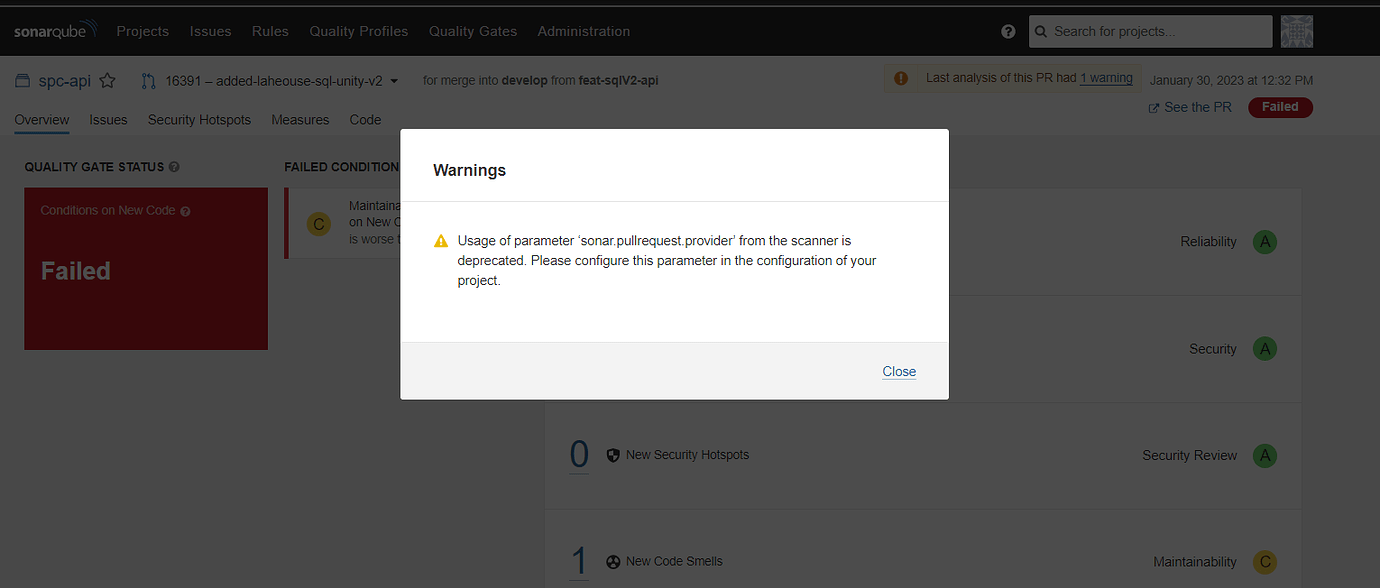Expand the pull request 16391 selector dropdown
Image resolution: width=1380 pixels, height=588 pixels.
393,81
